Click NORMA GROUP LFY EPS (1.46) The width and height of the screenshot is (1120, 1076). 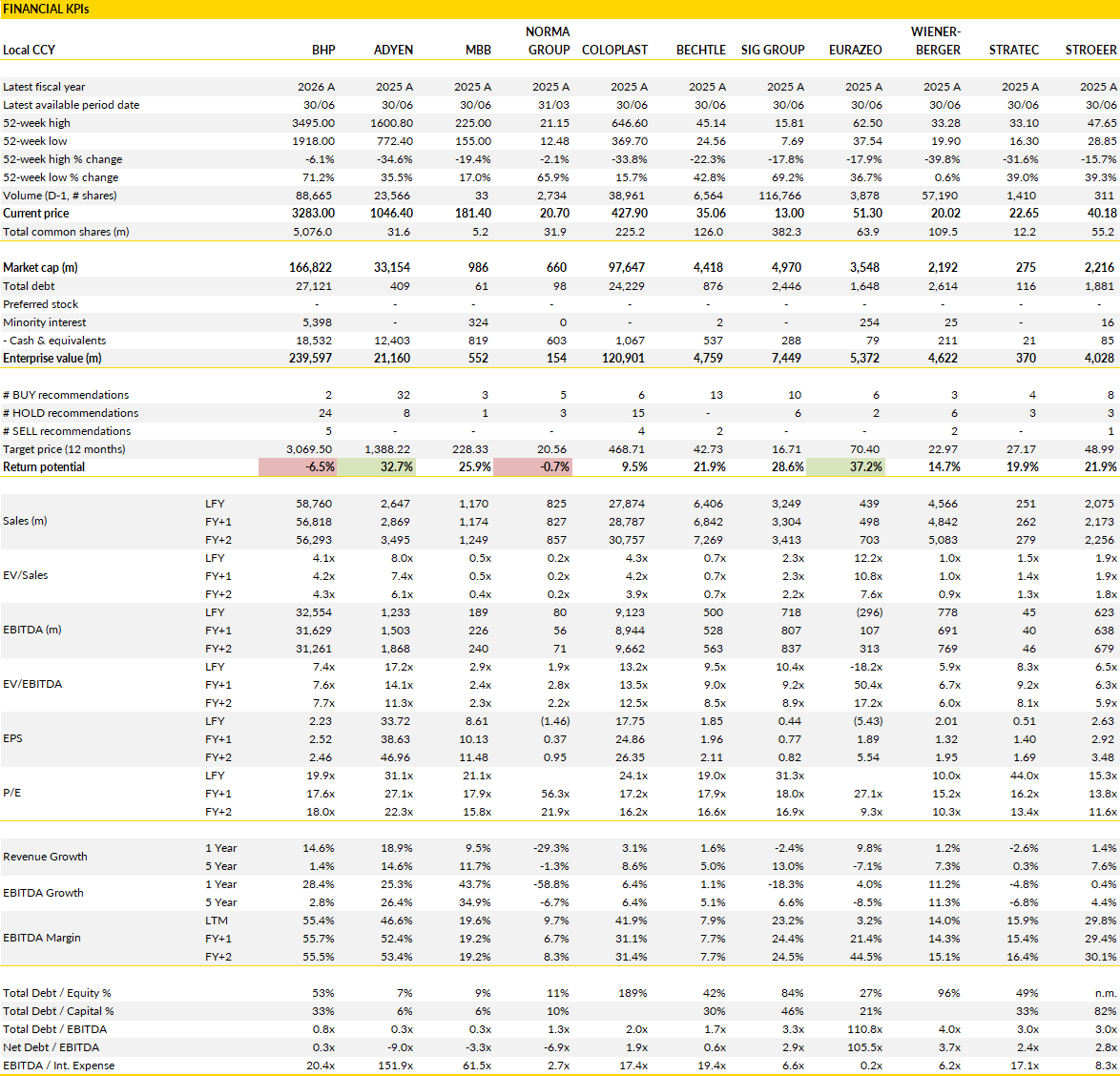[554, 721]
